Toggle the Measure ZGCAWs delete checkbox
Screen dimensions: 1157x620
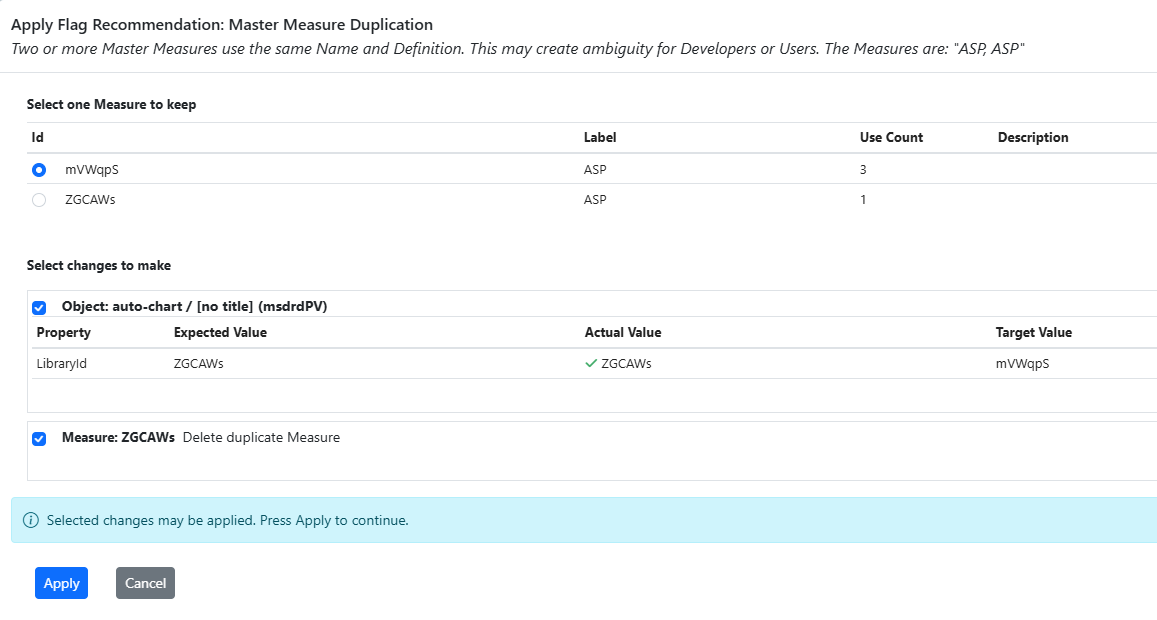coord(39,438)
